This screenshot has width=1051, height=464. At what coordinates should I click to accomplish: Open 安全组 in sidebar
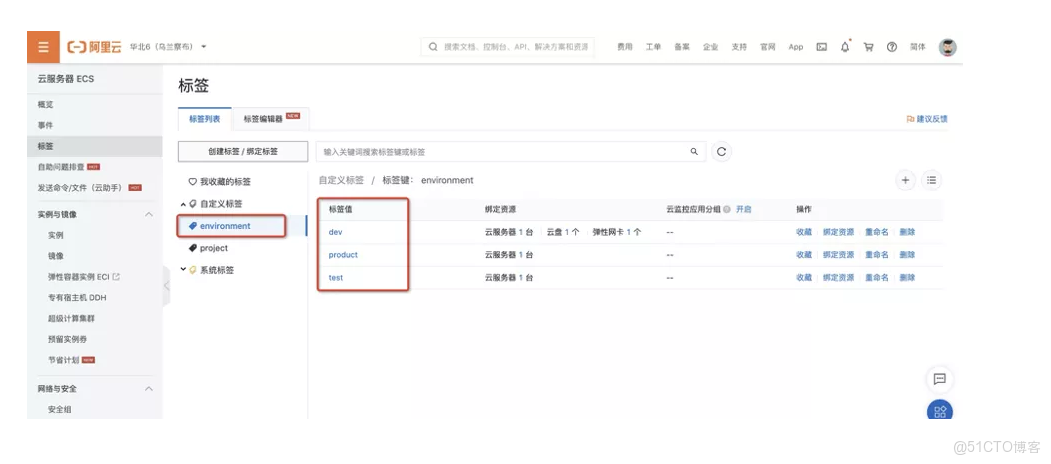tap(60, 409)
